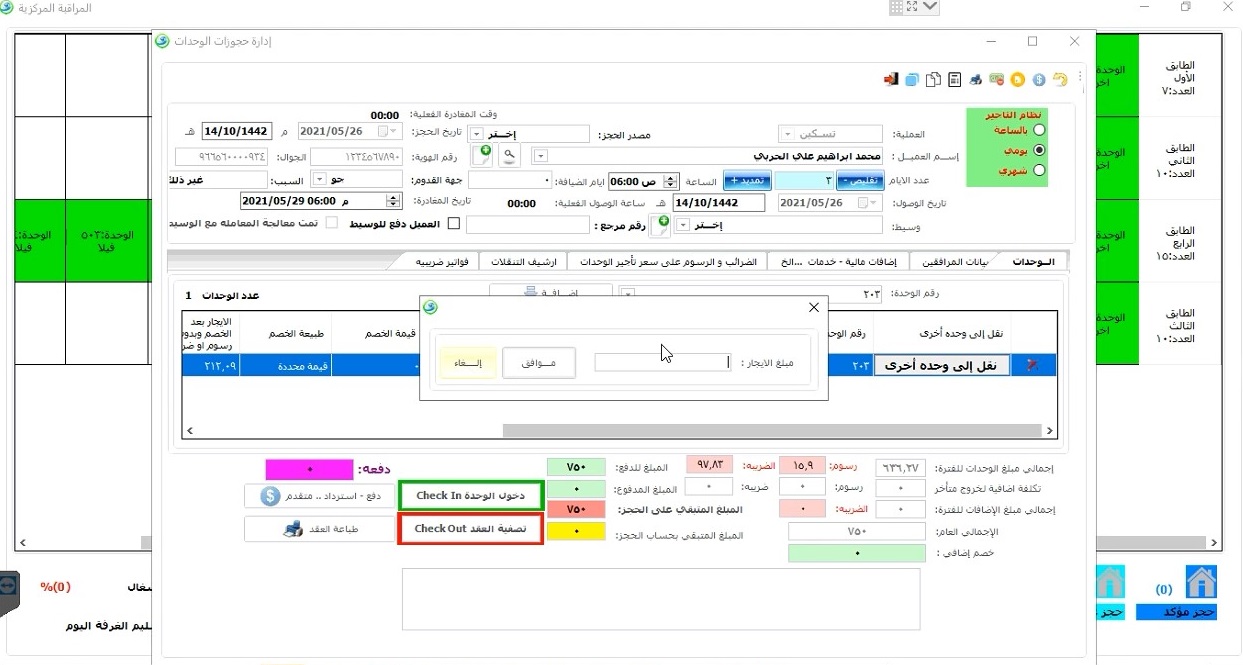Image resolution: width=1243 pixels, height=665 pixels.
Task: Click the exit door icon in toolbar
Action: pos(891,80)
